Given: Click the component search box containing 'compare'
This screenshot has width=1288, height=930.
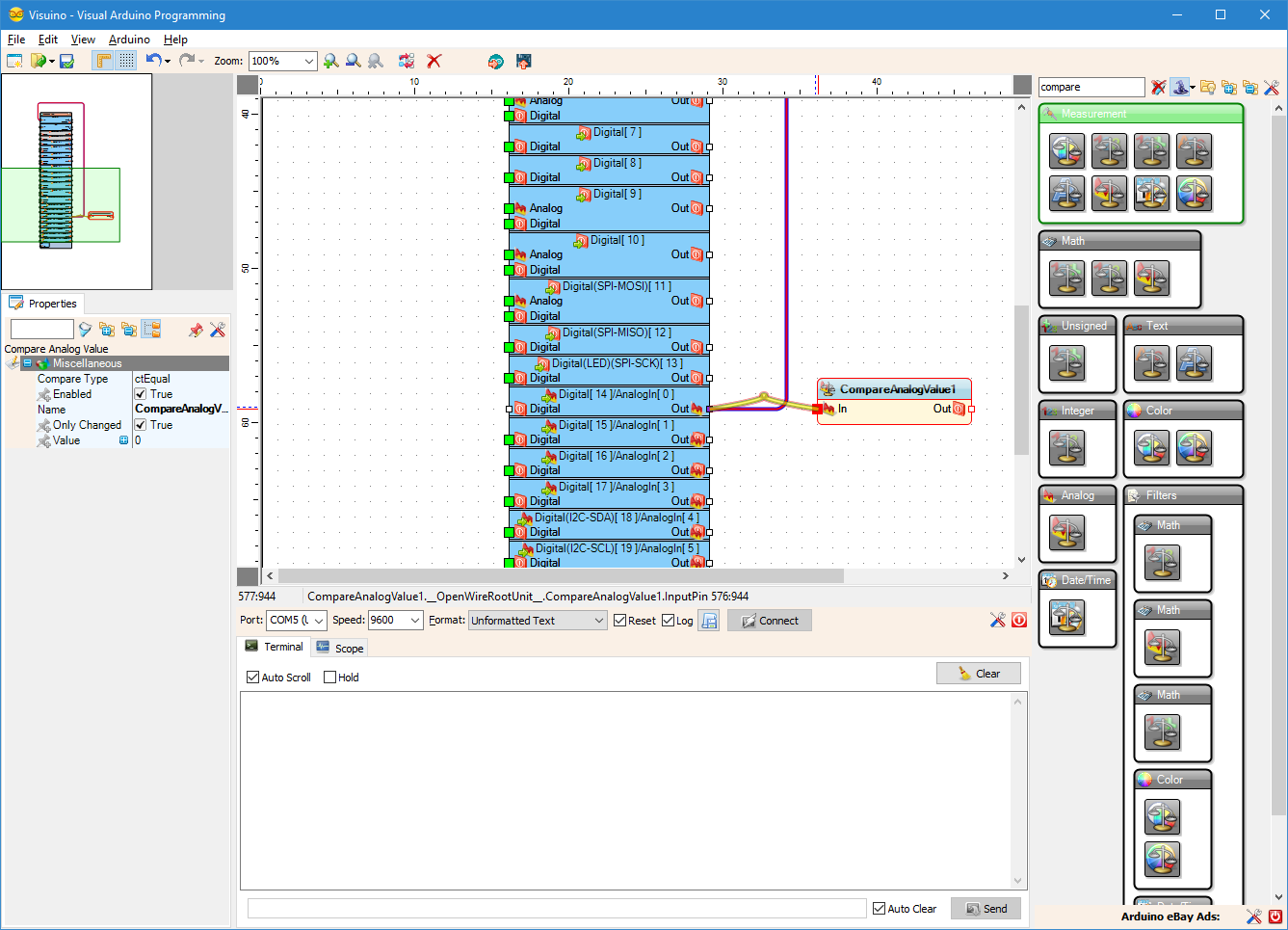Looking at the screenshot, I should point(1091,87).
